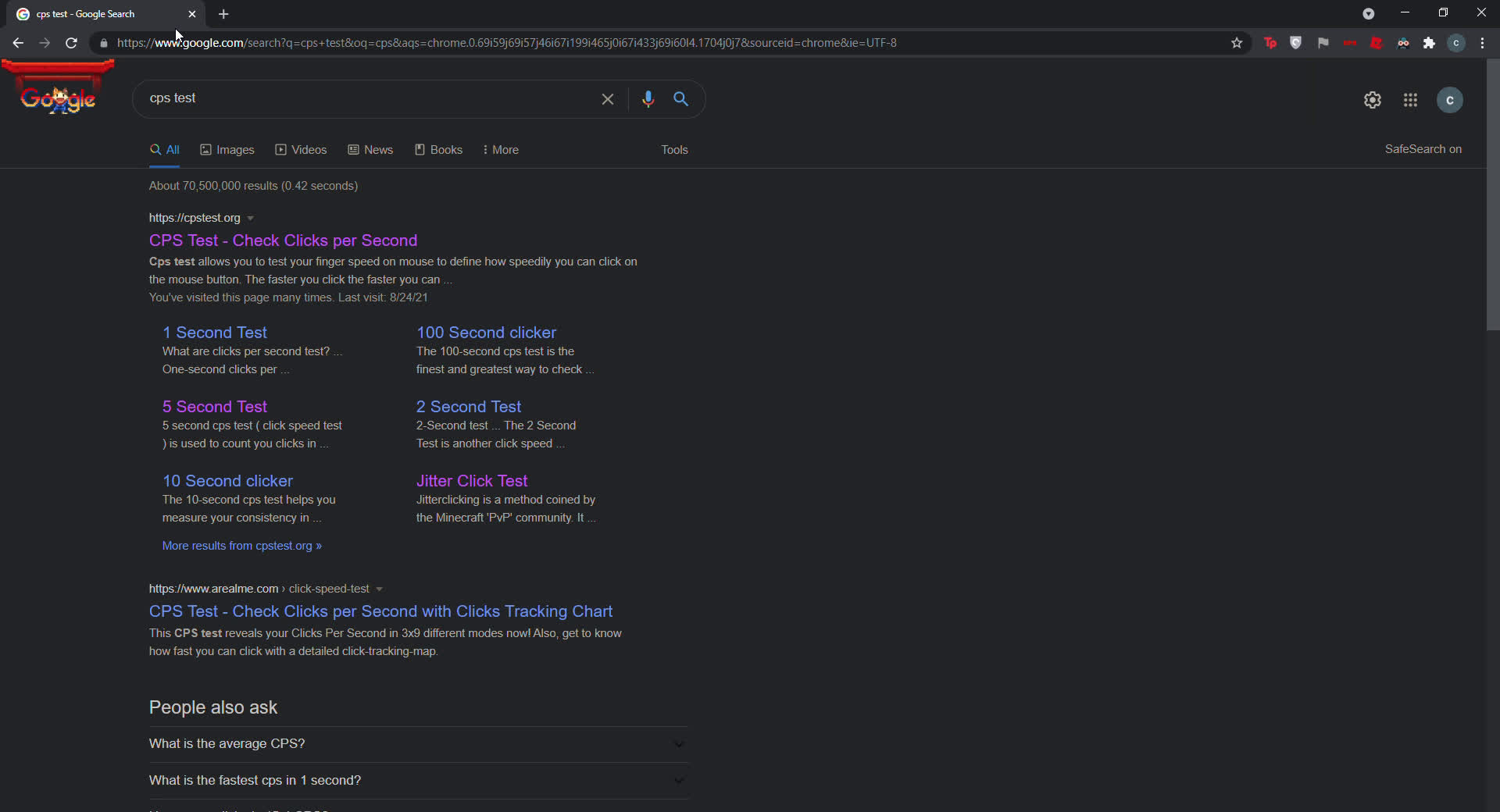Close the 'cps test - Google Search' tab
1500x812 pixels.
click(x=192, y=14)
